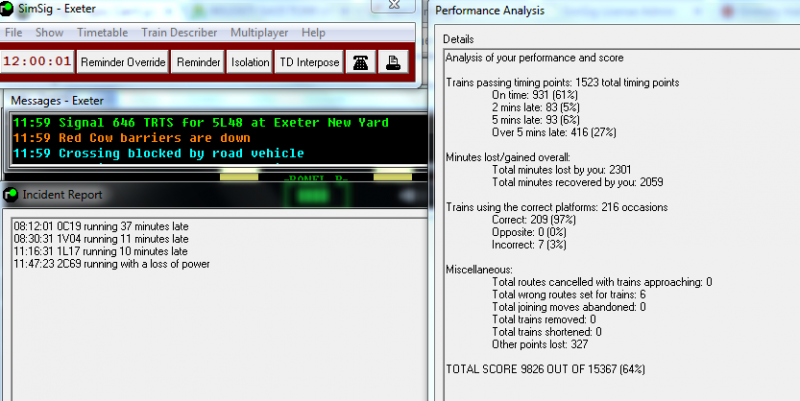Click the printer icon button
Viewport: 800px width, 401px height.
tap(393, 62)
